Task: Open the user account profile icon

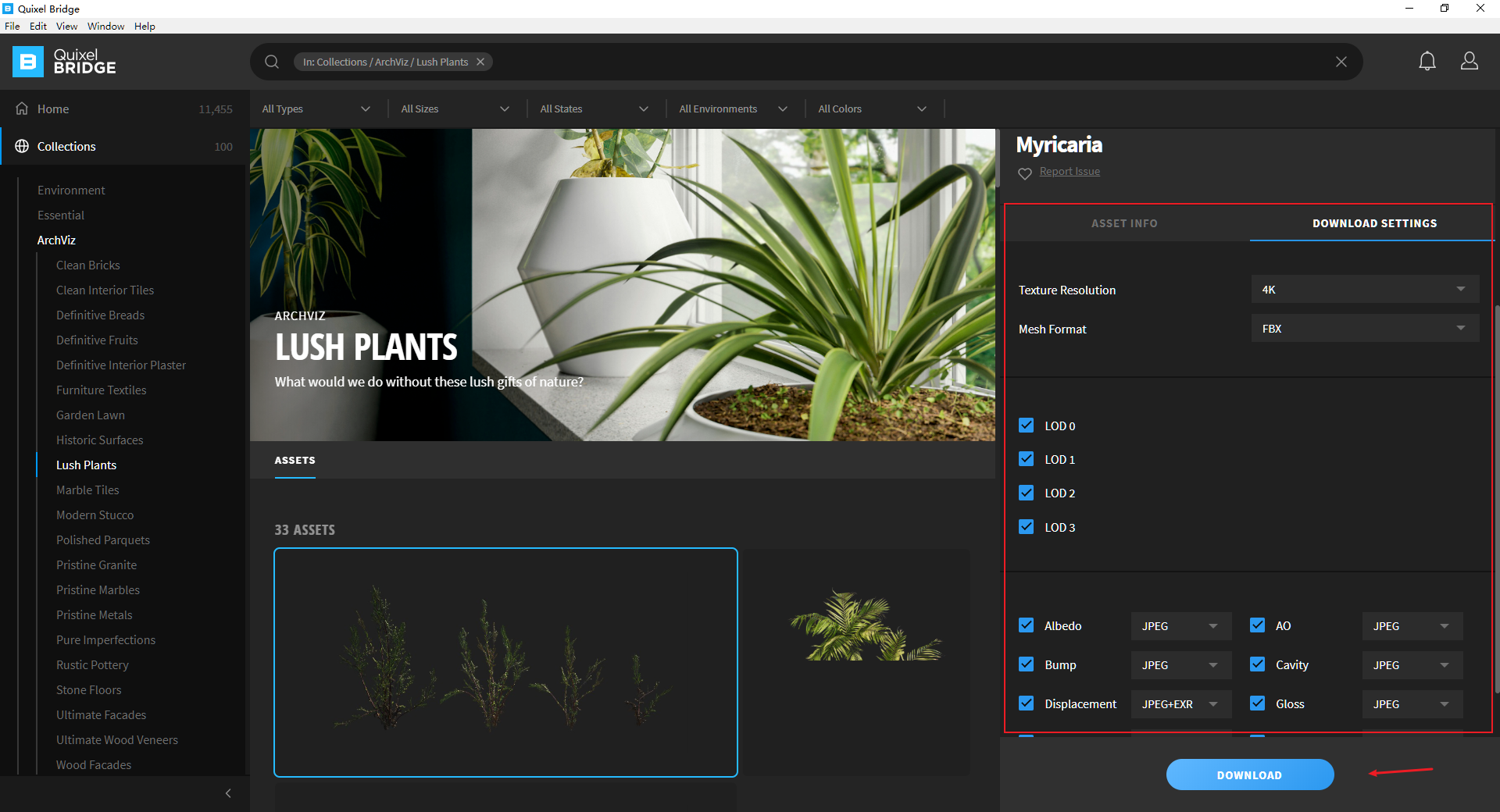Action: click(1470, 61)
